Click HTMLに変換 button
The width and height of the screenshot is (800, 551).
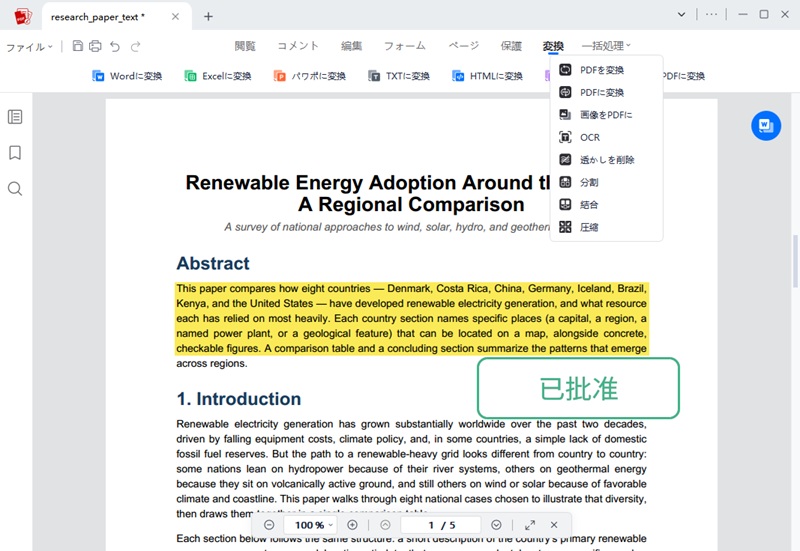(x=487, y=76)
